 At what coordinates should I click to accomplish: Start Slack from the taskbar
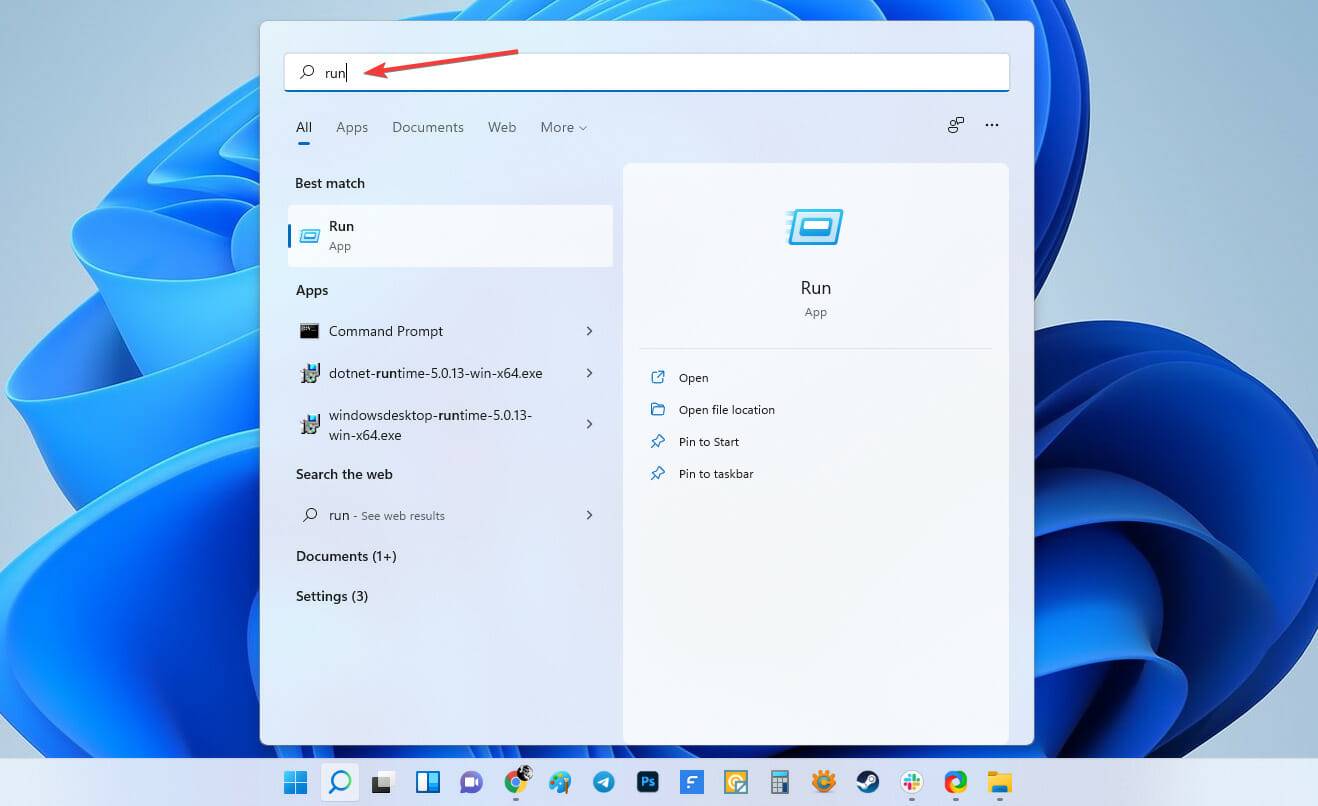[910, 782]
